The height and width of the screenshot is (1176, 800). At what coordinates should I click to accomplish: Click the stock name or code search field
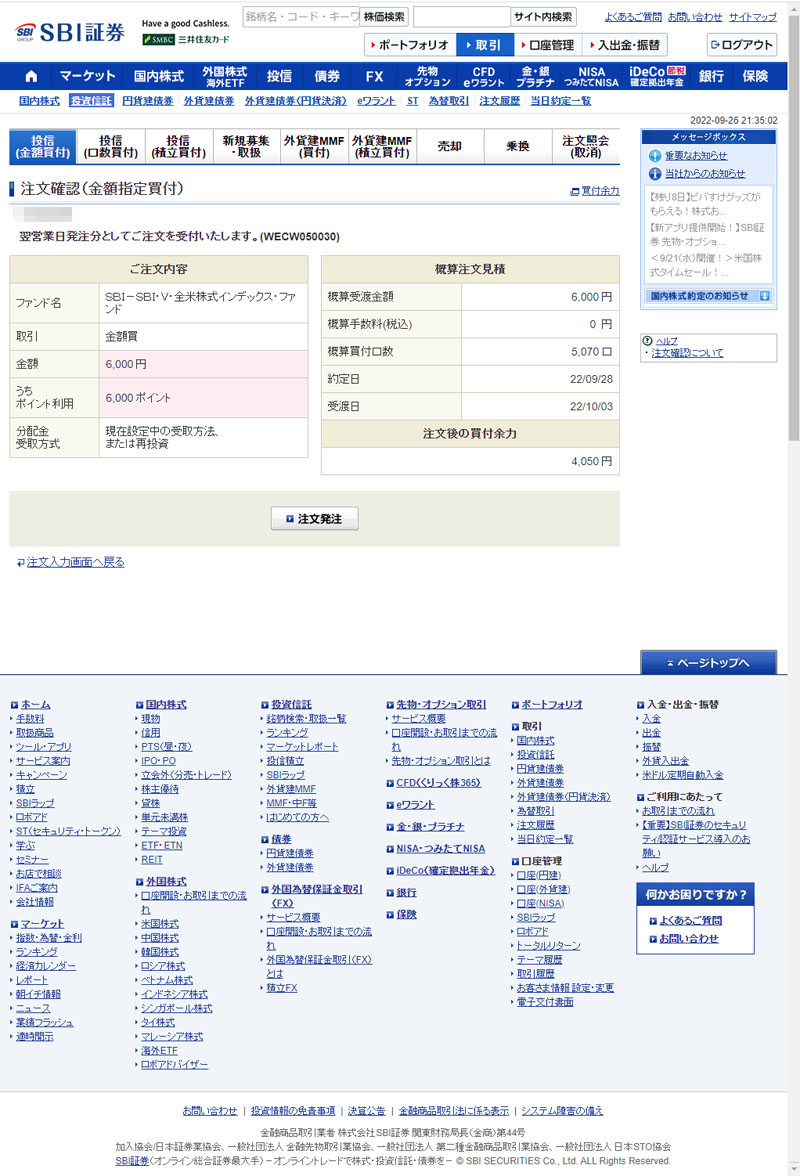(300, 17)
